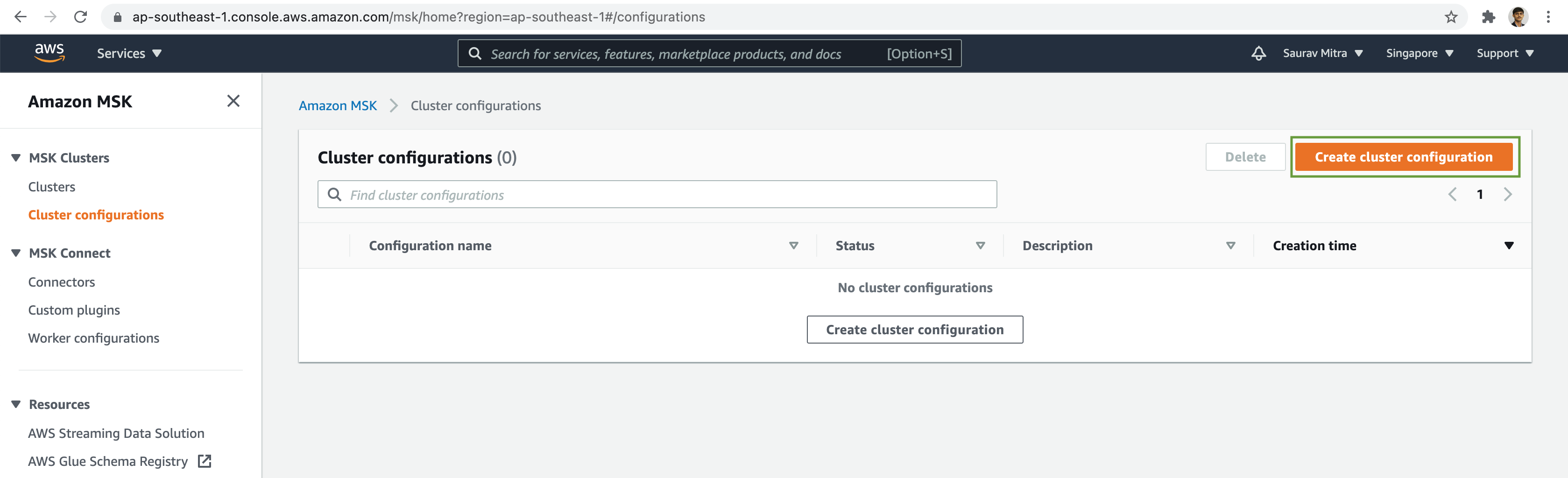
Task: Click the browser address bar URL
Action: click(x=419, y=17)
